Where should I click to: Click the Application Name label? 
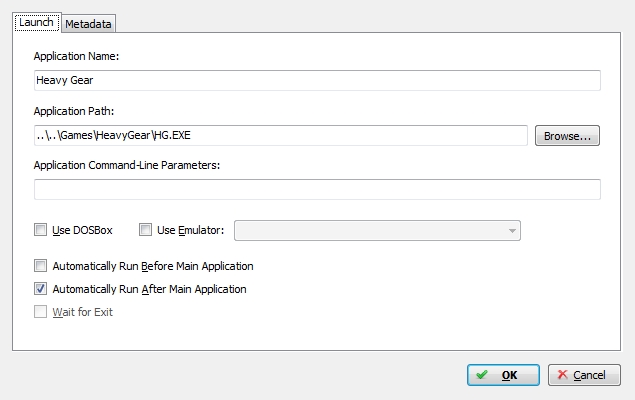[x=76, y=56]
